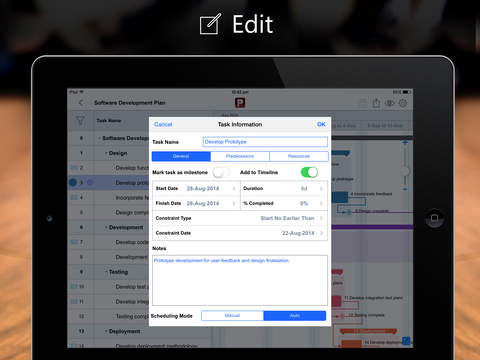This screenshot has height=360, width=480.
Task: Open Constraint Type options chevron
Action: click(322, 218)
